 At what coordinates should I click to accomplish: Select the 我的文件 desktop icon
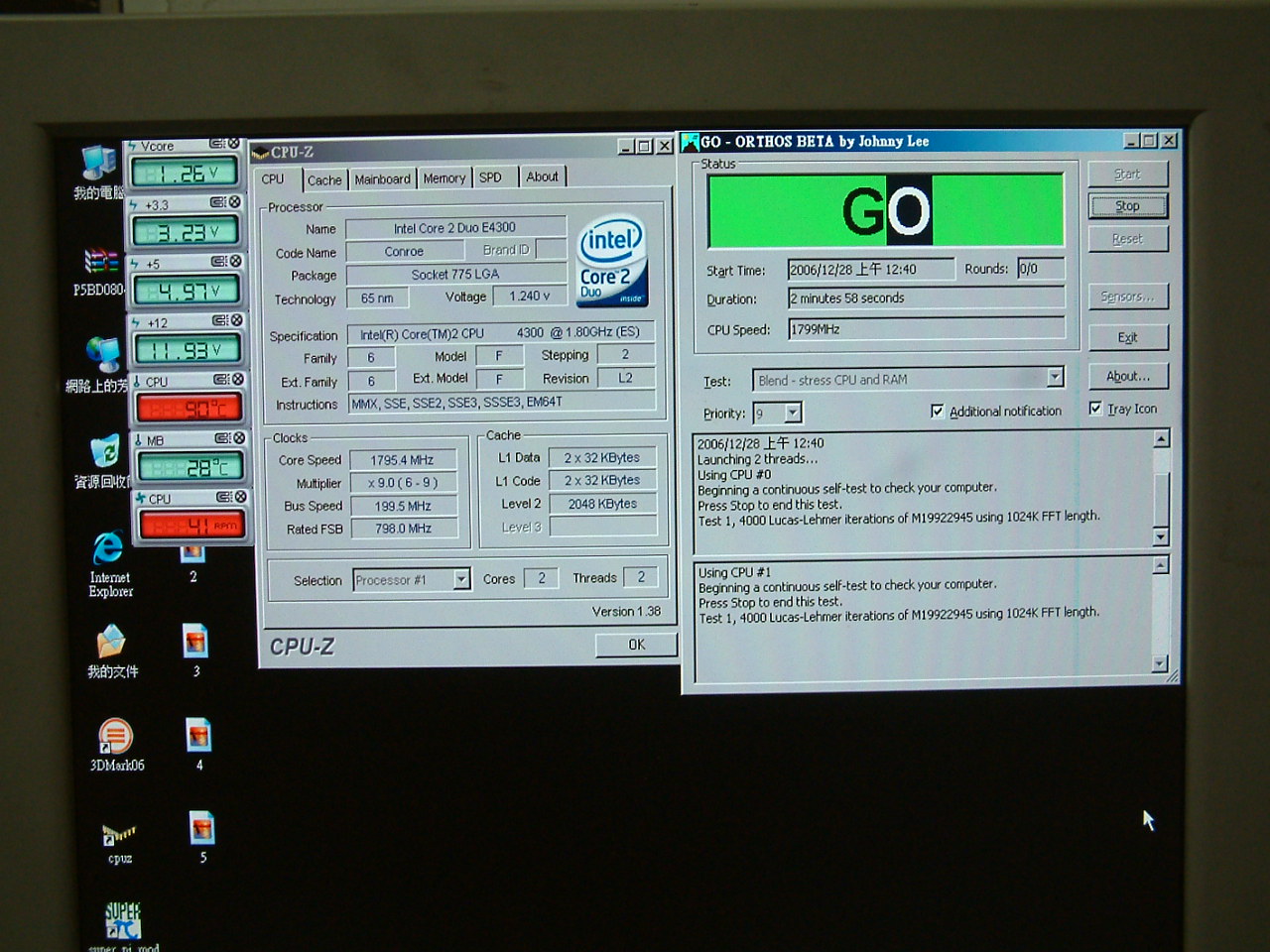111,652
